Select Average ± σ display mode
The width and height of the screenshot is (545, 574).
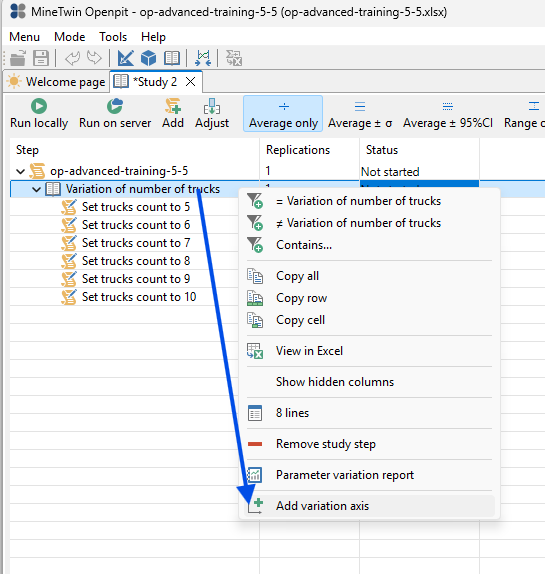coord(360,114)
